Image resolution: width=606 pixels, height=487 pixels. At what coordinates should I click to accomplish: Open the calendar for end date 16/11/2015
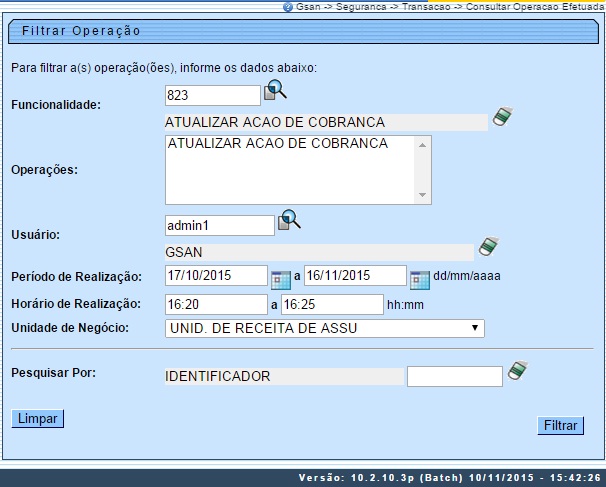418,277
